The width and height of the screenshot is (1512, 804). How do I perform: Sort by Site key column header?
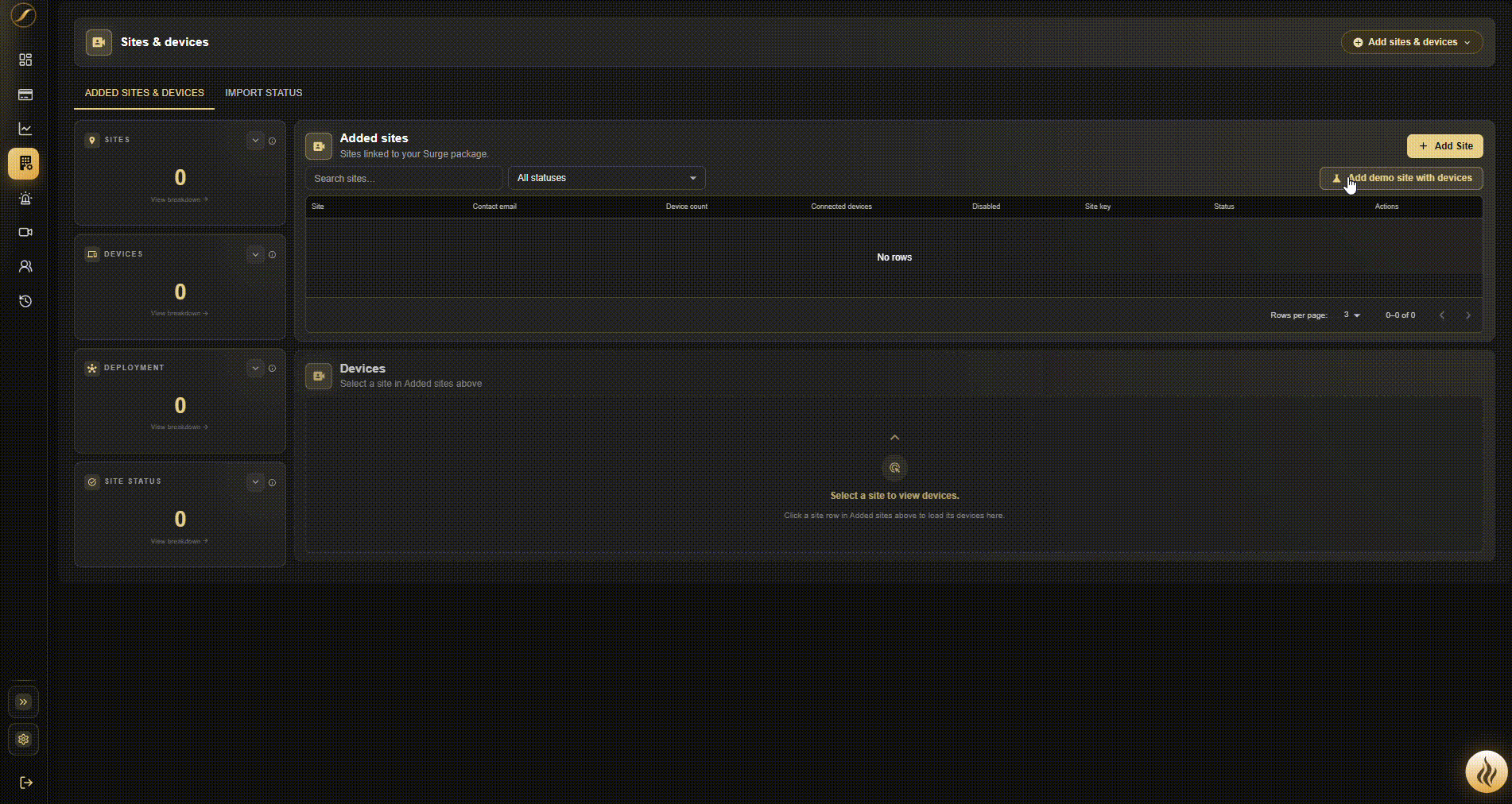point(1098,207)
